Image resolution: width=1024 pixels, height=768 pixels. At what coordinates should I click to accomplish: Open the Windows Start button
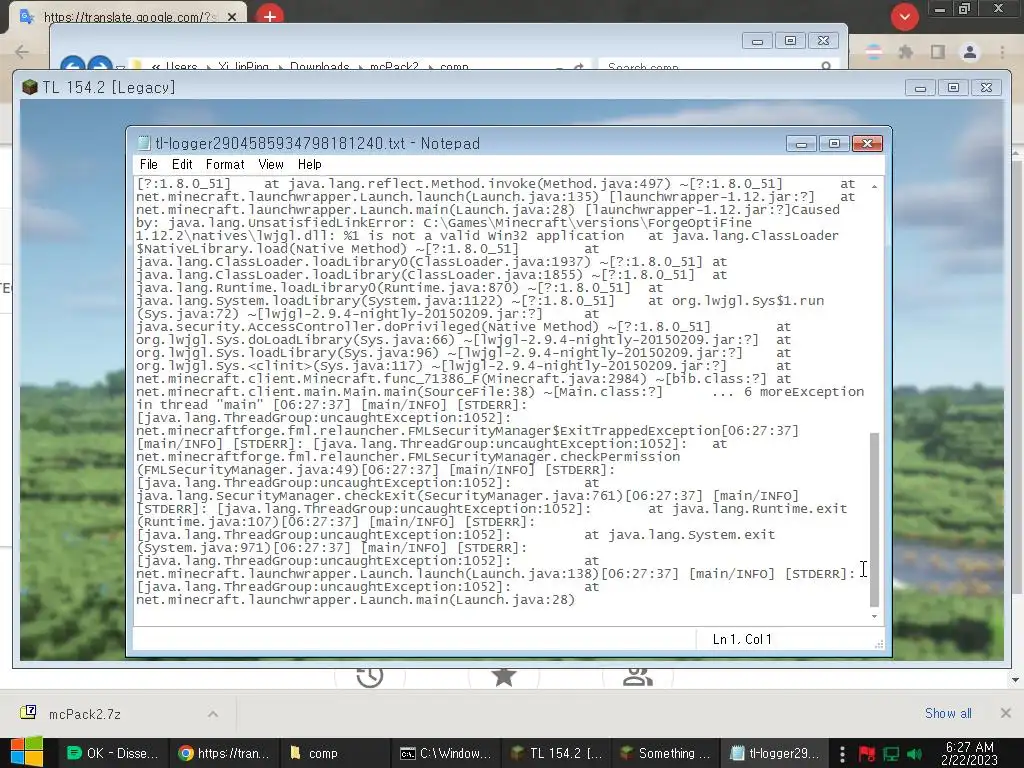pos(25,753)
